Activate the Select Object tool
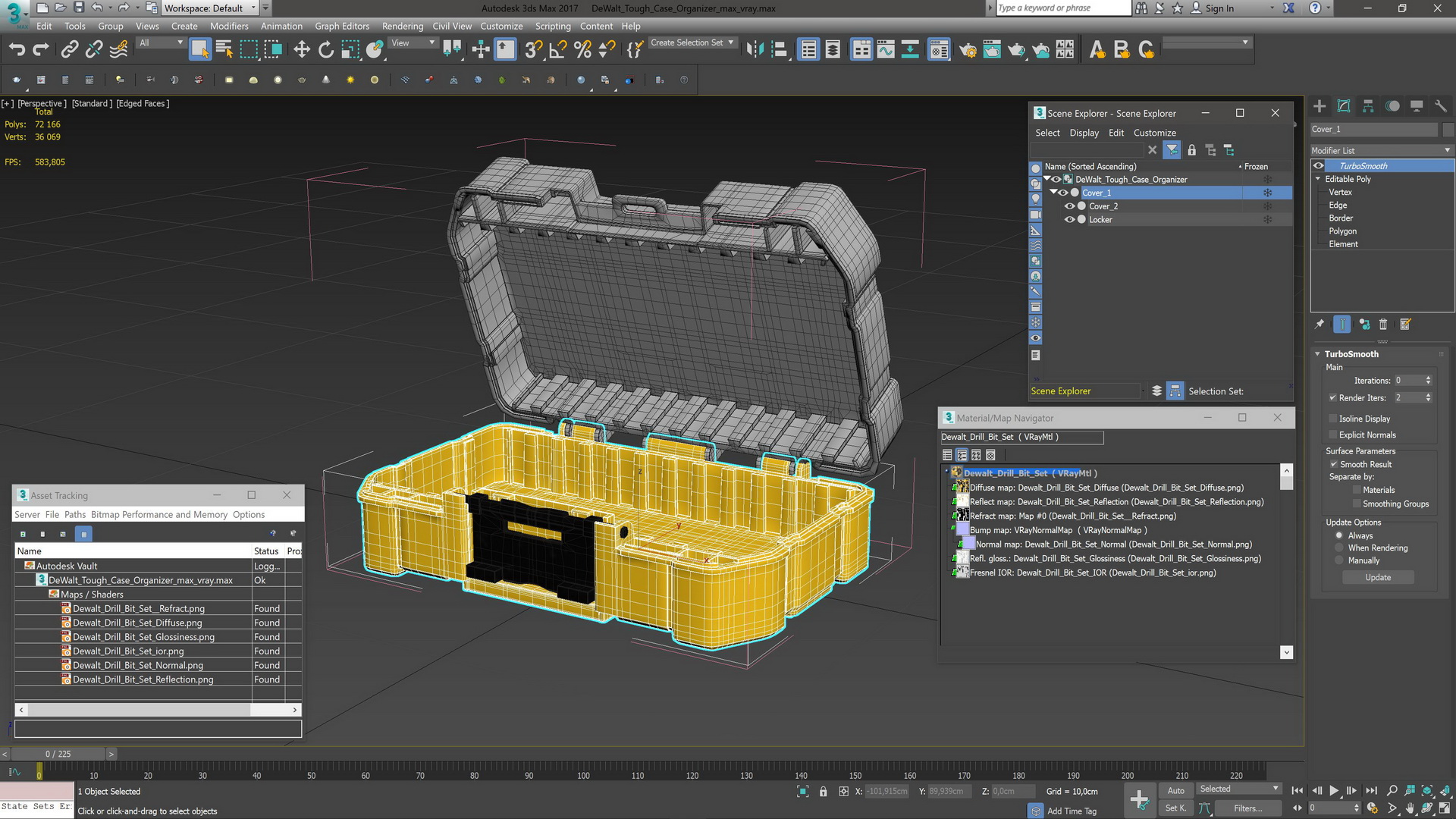 pyautogui.click(x=199, y=50)
